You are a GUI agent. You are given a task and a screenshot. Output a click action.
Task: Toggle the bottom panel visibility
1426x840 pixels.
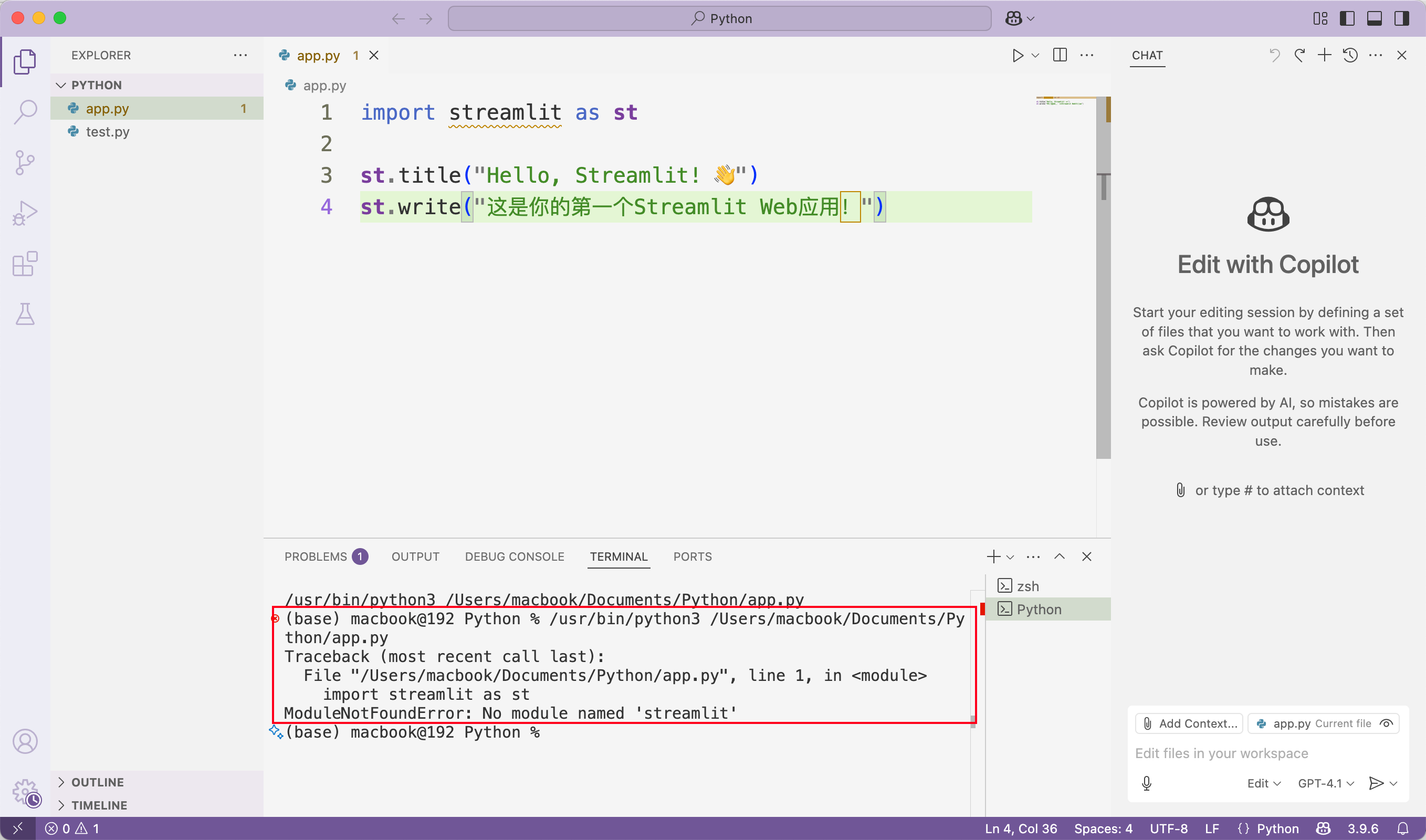[x=1375, y=18]
